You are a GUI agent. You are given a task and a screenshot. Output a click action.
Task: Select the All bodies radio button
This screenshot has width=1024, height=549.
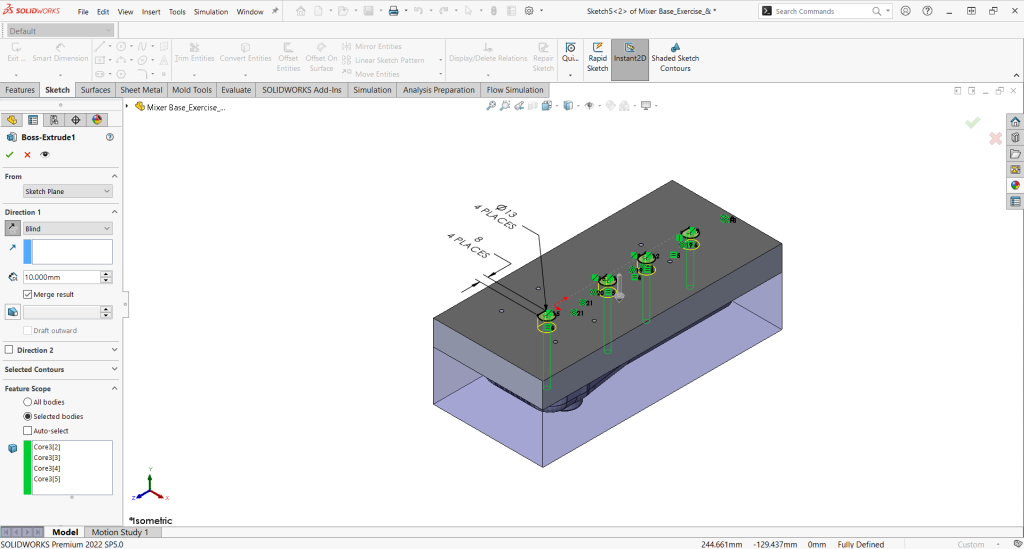pos(28,402)
